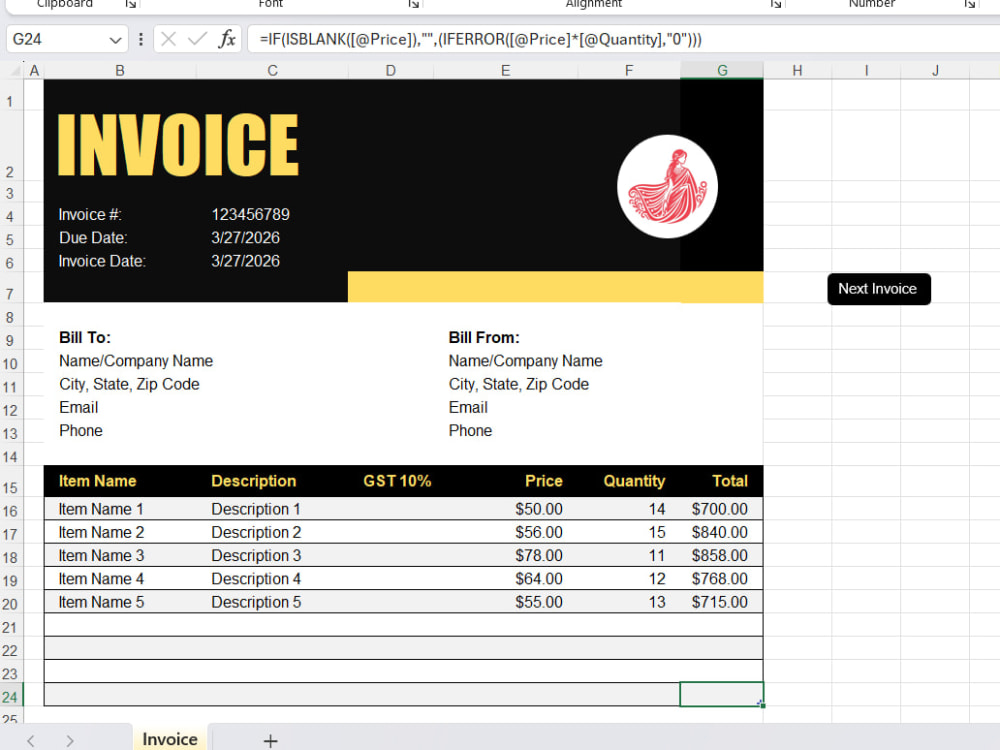Image resolution: width=1000 pixels, height=750 pixels.
Task: Click the quantity 12 cell
Action: coord(657,579)
